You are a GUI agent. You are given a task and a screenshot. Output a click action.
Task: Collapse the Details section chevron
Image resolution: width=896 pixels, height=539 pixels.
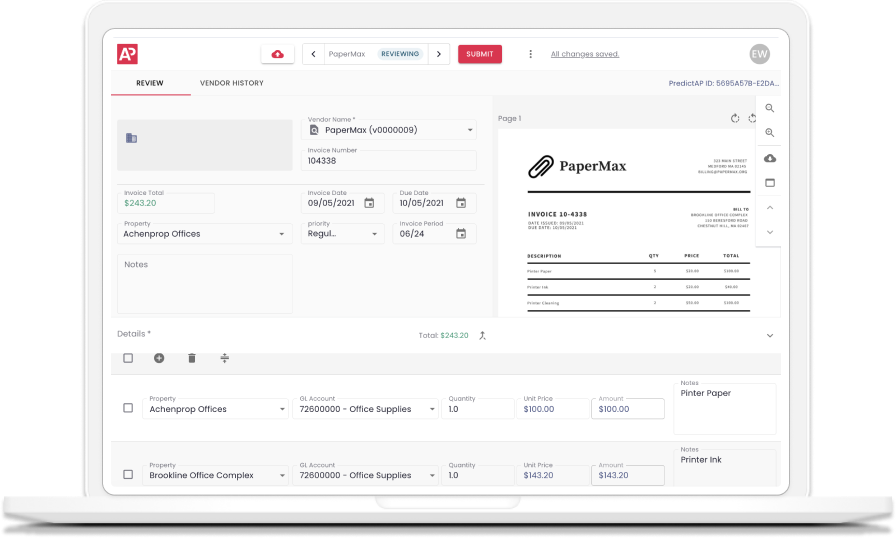coord(770,336)
